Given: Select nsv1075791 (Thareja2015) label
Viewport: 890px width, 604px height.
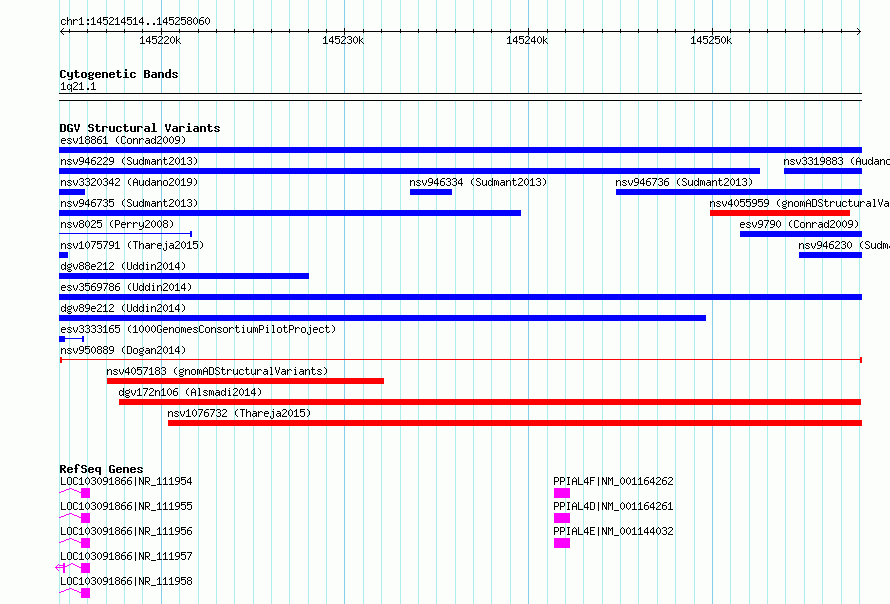Looking at the screenshot, I should pos(132,245).
